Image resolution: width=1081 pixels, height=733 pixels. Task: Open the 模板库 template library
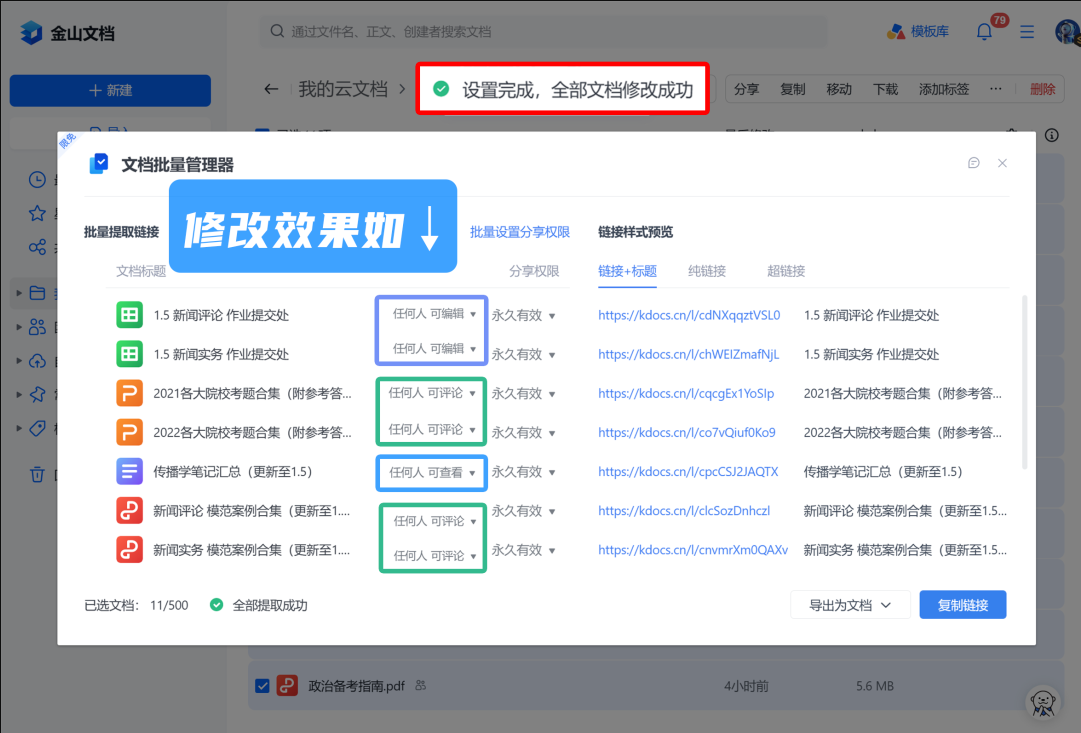(918, 32)
